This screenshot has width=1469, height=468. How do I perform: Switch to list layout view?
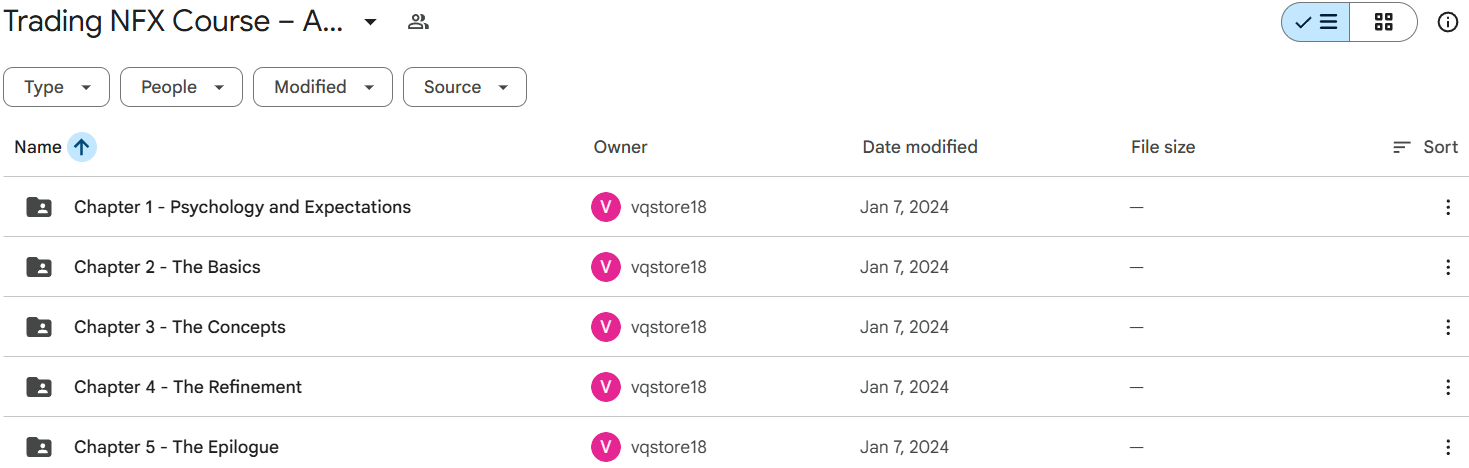click(x=1316, y=22)
